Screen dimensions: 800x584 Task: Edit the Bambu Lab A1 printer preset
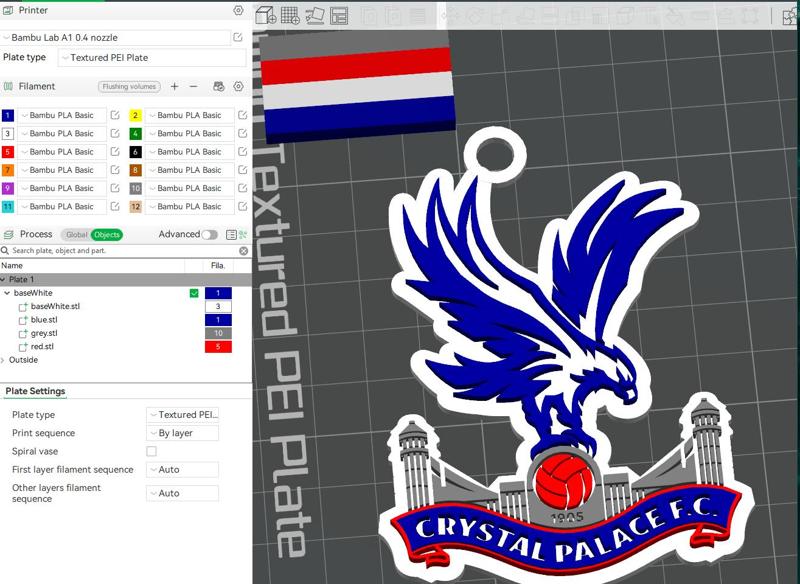tap(237, 38)
